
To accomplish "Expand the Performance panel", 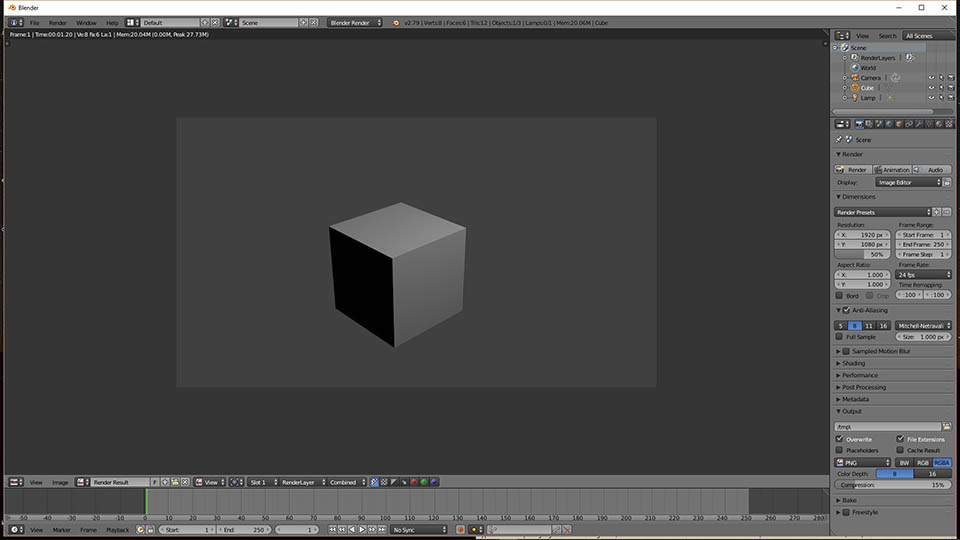I will click(x=860, y=375).
